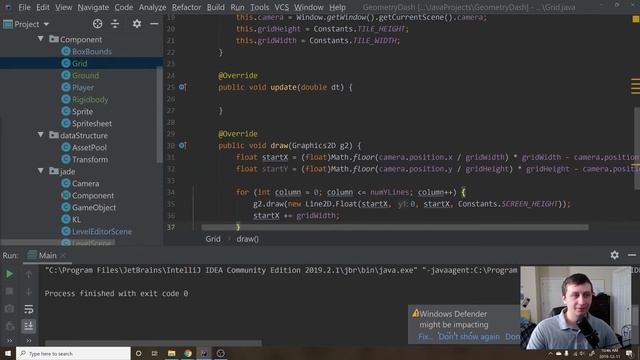Click Don't show again link
The height and width of the screenshot is (360, 640).
coord(468,337)
